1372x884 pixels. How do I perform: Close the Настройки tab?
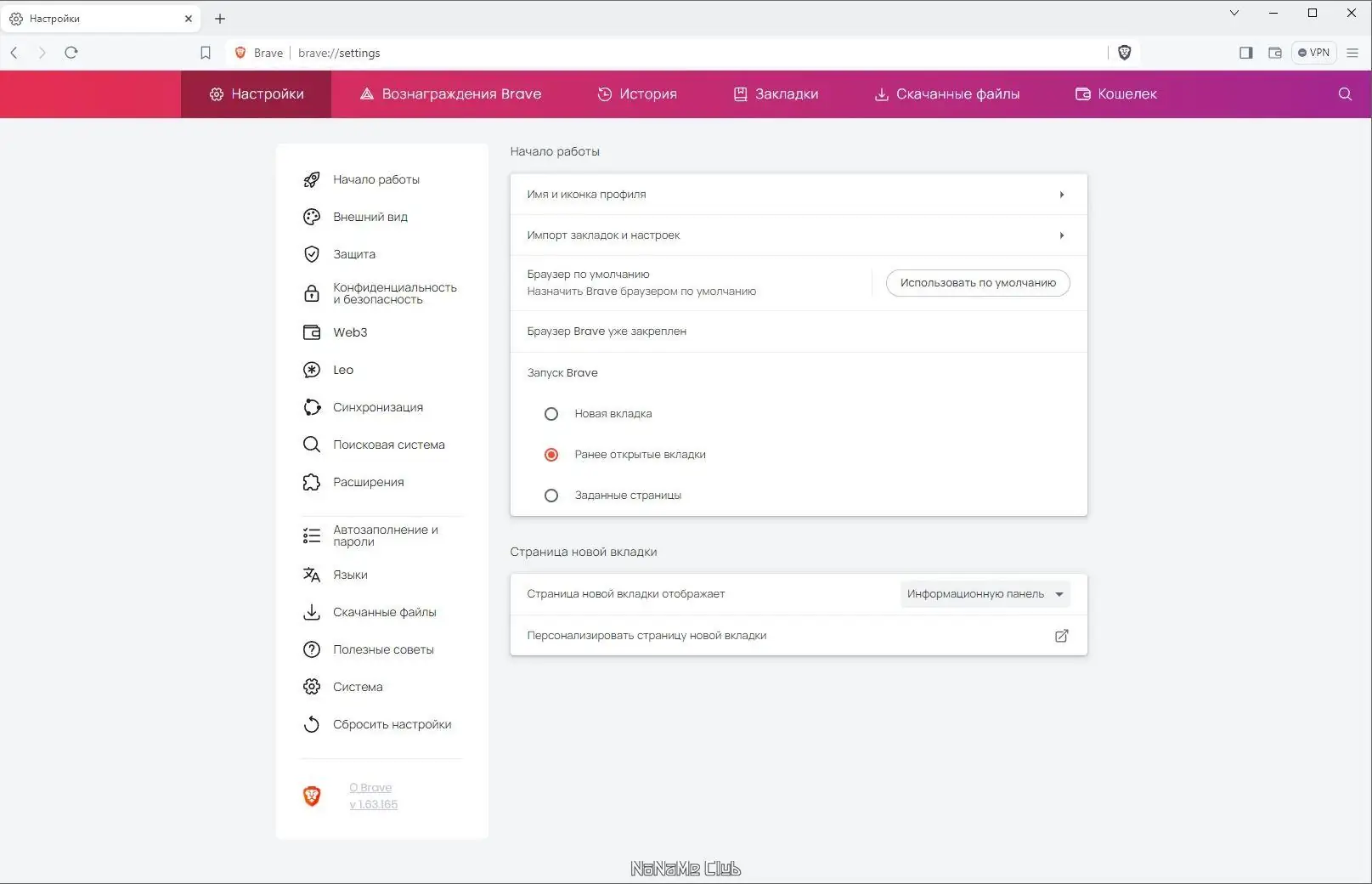(x=189, y=19)
